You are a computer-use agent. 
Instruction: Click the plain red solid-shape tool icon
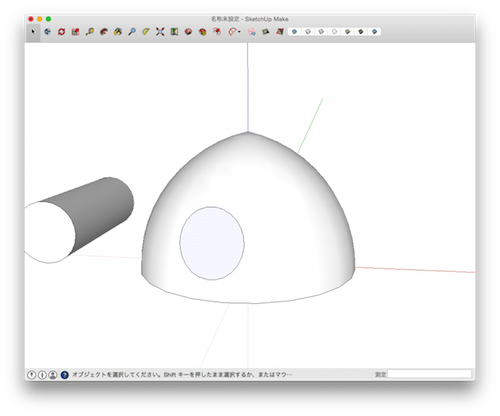click(188, 32)
